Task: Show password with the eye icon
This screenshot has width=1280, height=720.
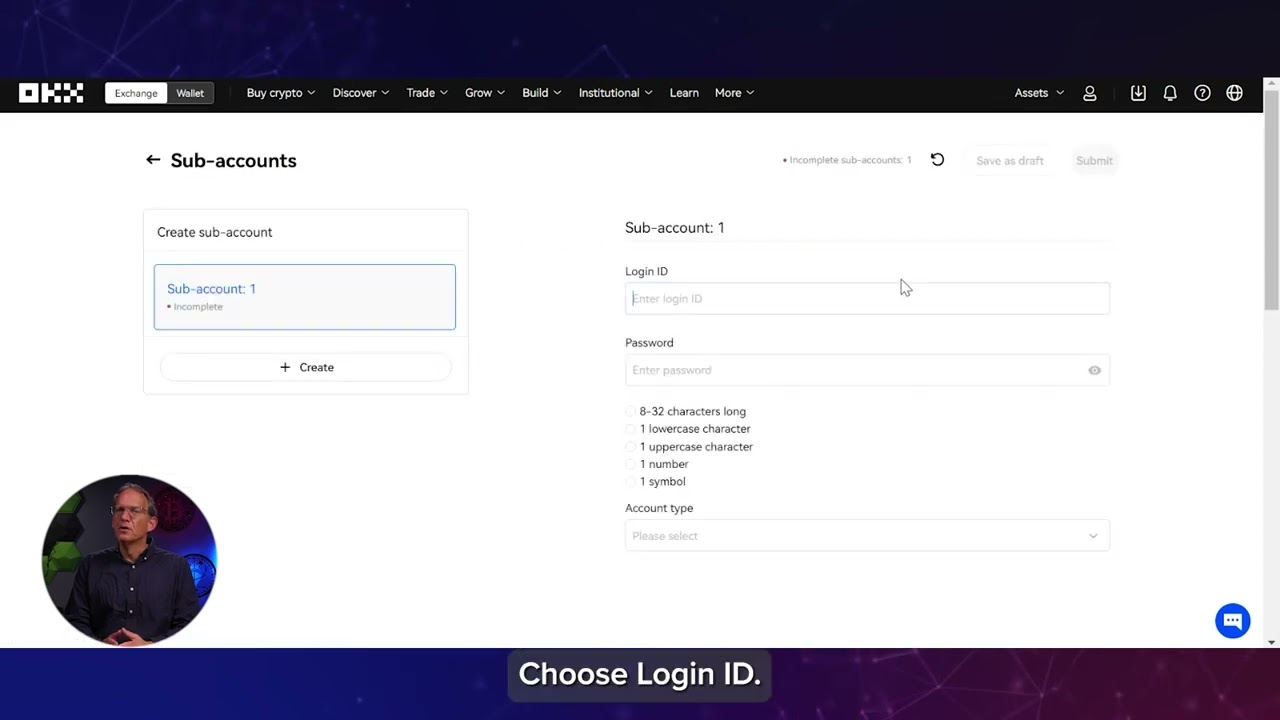Action: [1094, 370]
